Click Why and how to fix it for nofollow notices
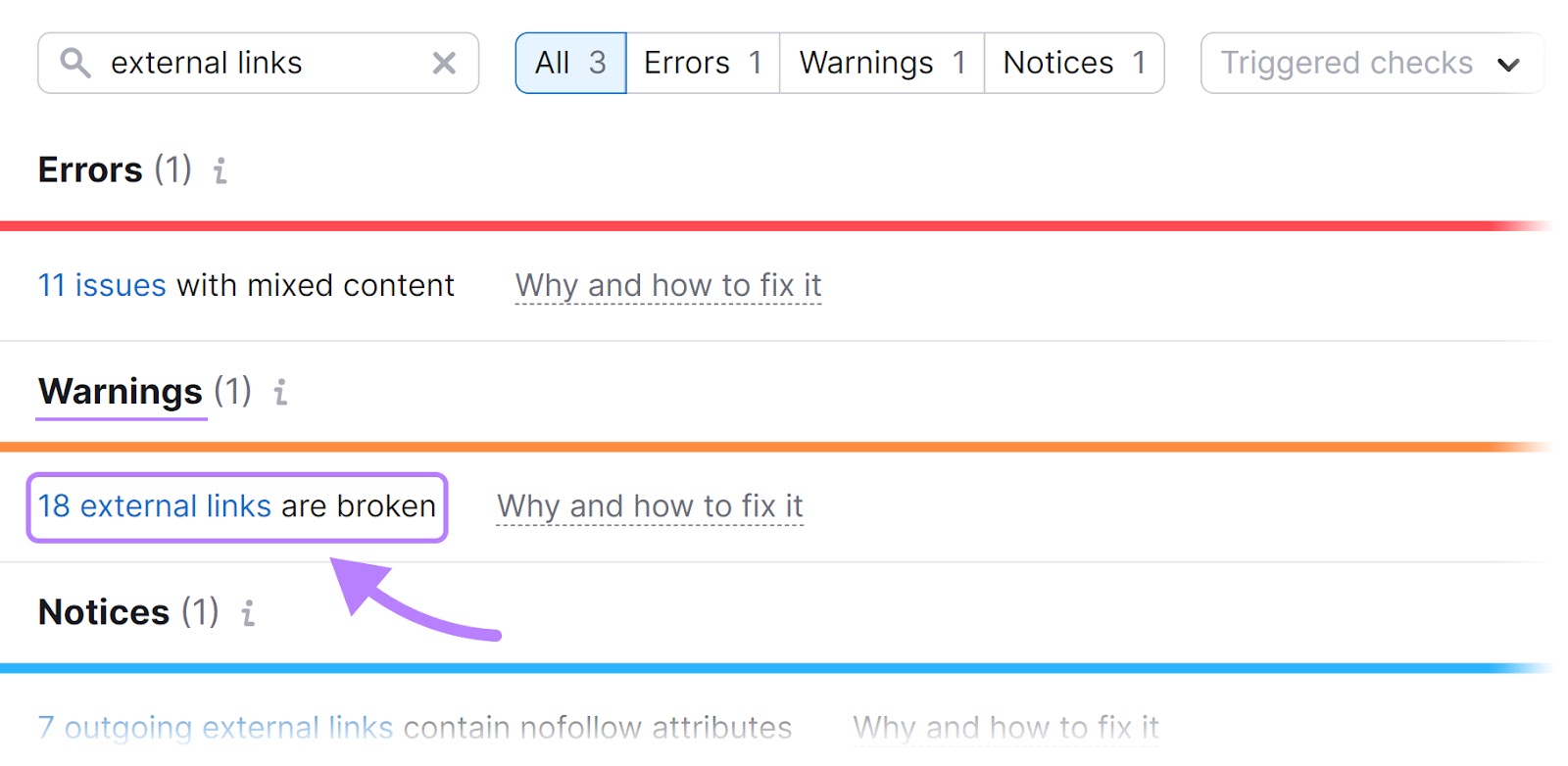This screenshot has height=766, width=1568. click(1005, 727)
